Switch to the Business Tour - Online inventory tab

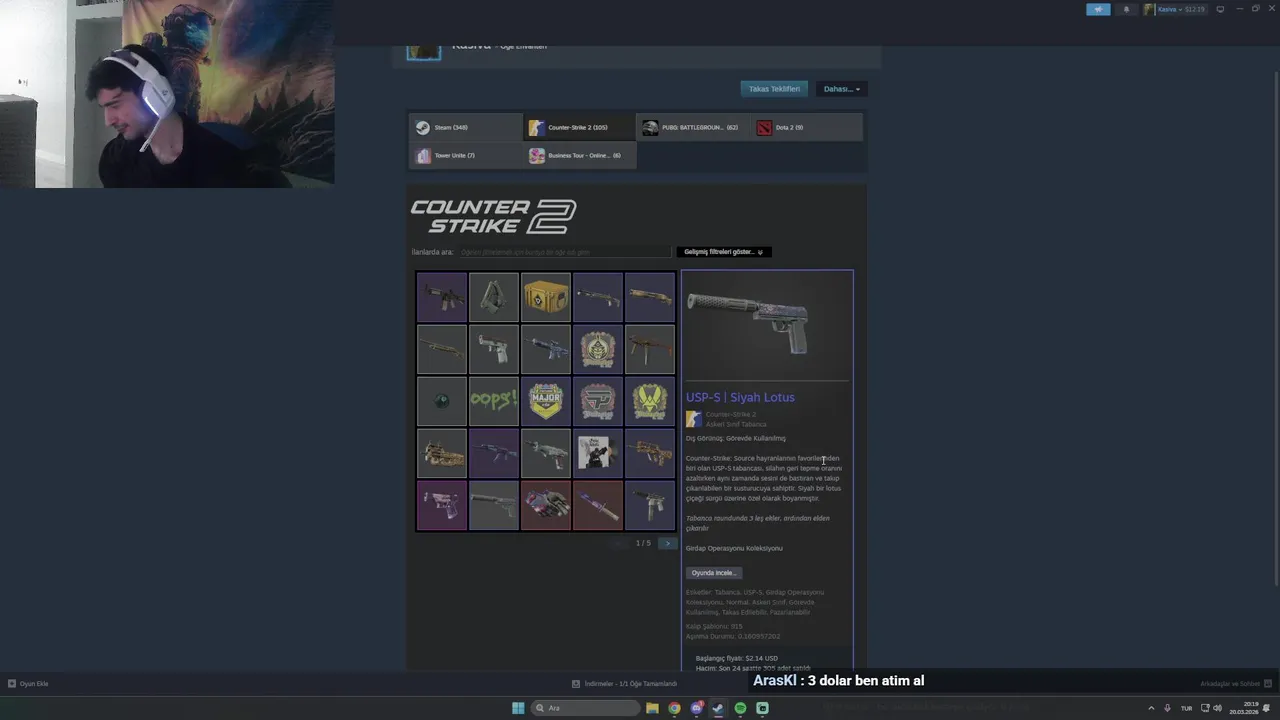pos(579,156)
